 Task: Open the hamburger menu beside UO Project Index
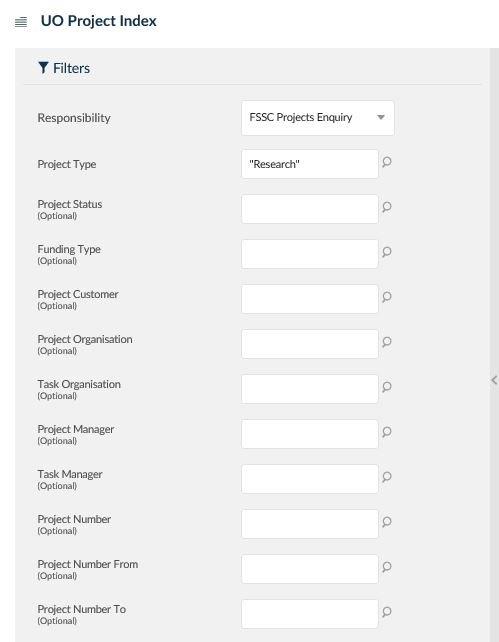tap(21, 22)
